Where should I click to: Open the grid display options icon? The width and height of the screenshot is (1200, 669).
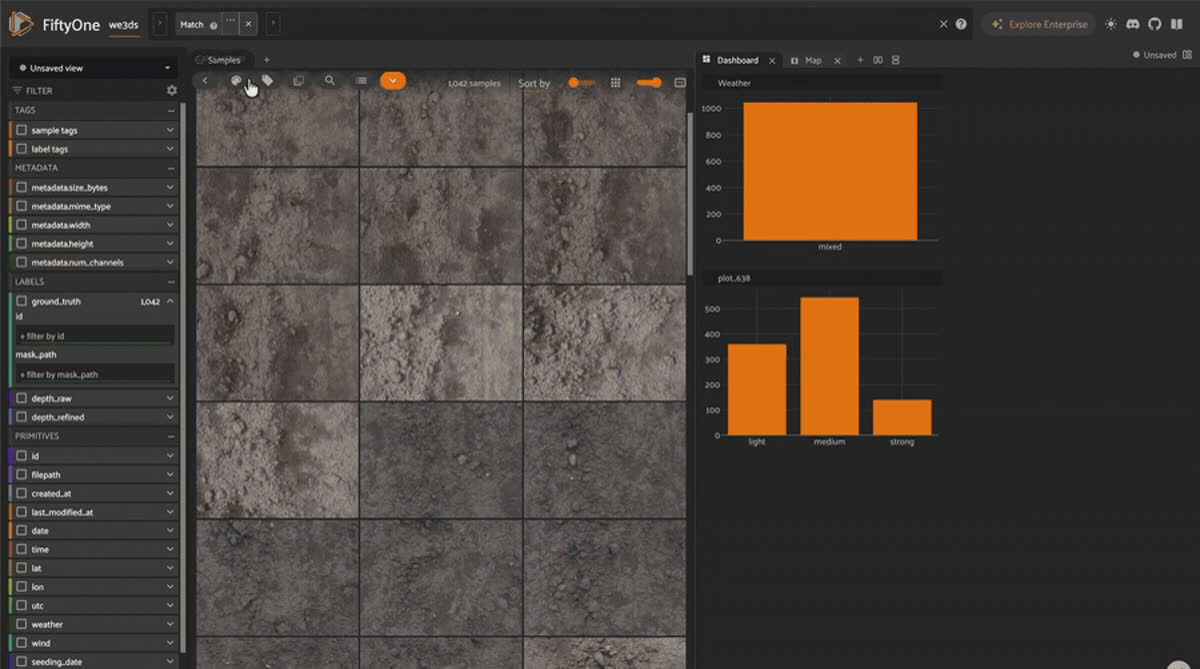coord(616,83)
